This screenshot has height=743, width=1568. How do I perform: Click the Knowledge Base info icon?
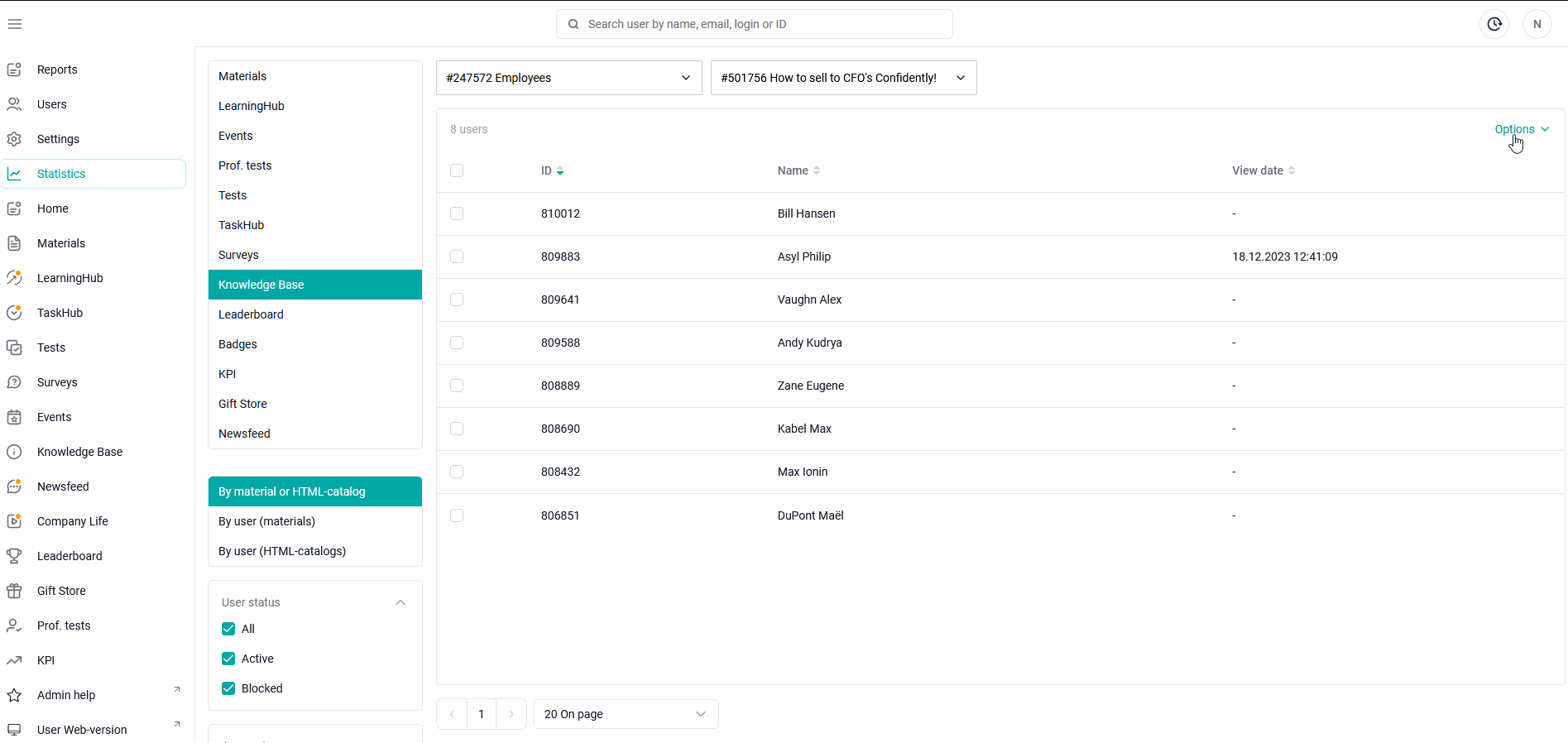[x=14, y=452]
